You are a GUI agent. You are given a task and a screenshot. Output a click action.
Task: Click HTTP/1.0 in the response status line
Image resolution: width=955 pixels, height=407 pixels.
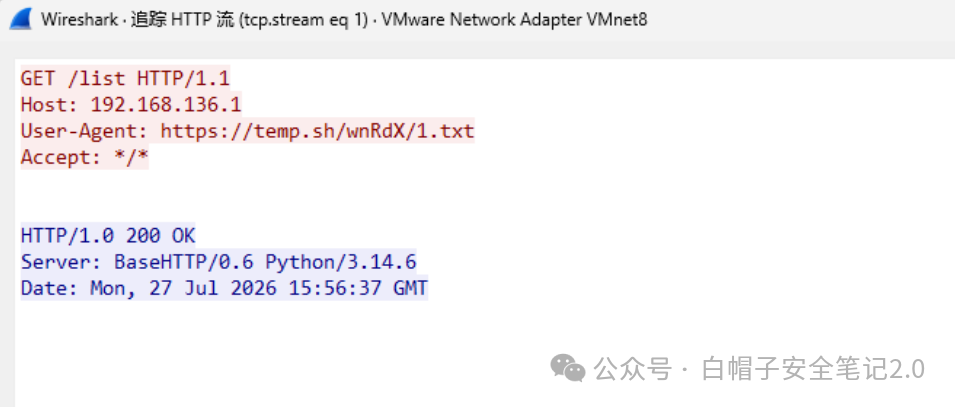(67, 236)
